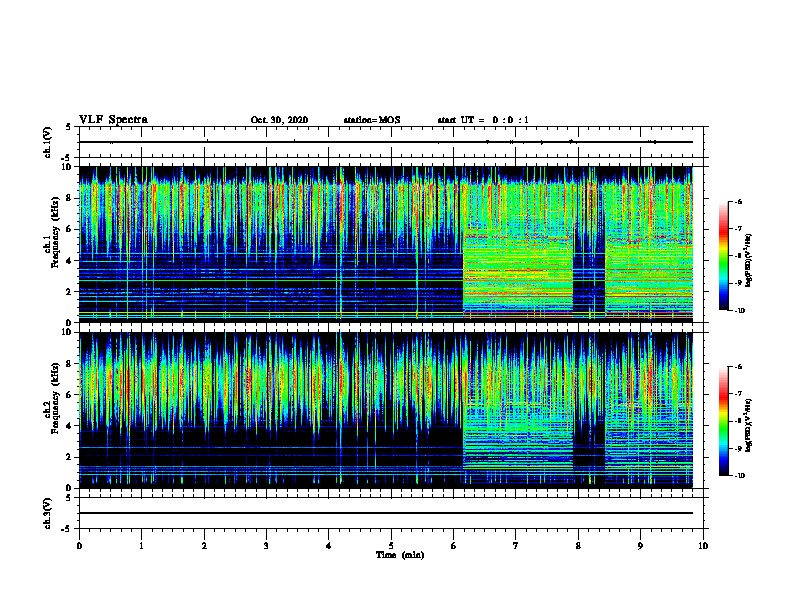Image resolution: width=792 pixels, height=612 pixels.
Task: Click time axis tick label "4"
Action: click(329, 546)
